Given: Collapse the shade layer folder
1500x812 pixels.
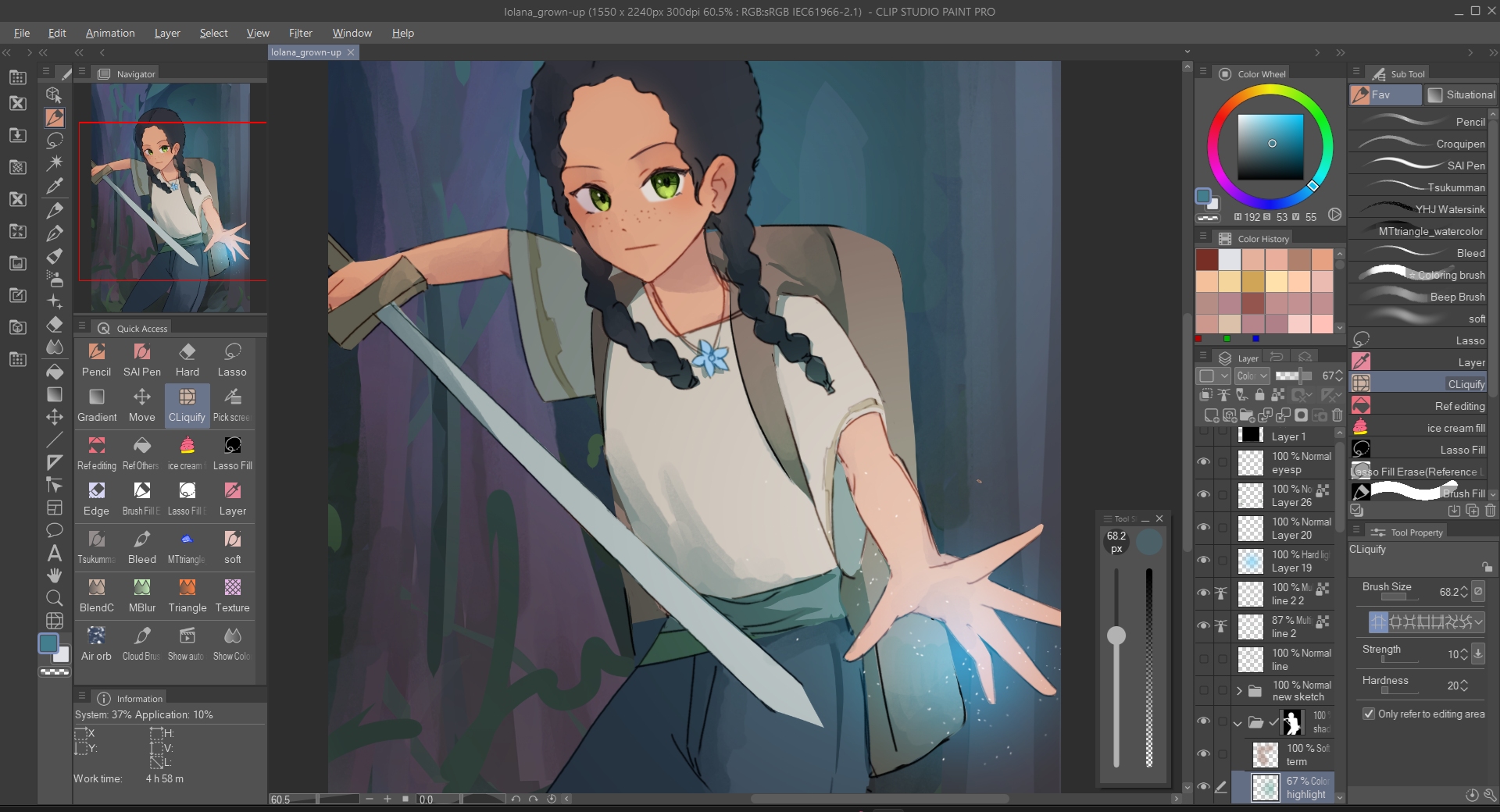Looking at the screenshot, I should pos(1237,723).
